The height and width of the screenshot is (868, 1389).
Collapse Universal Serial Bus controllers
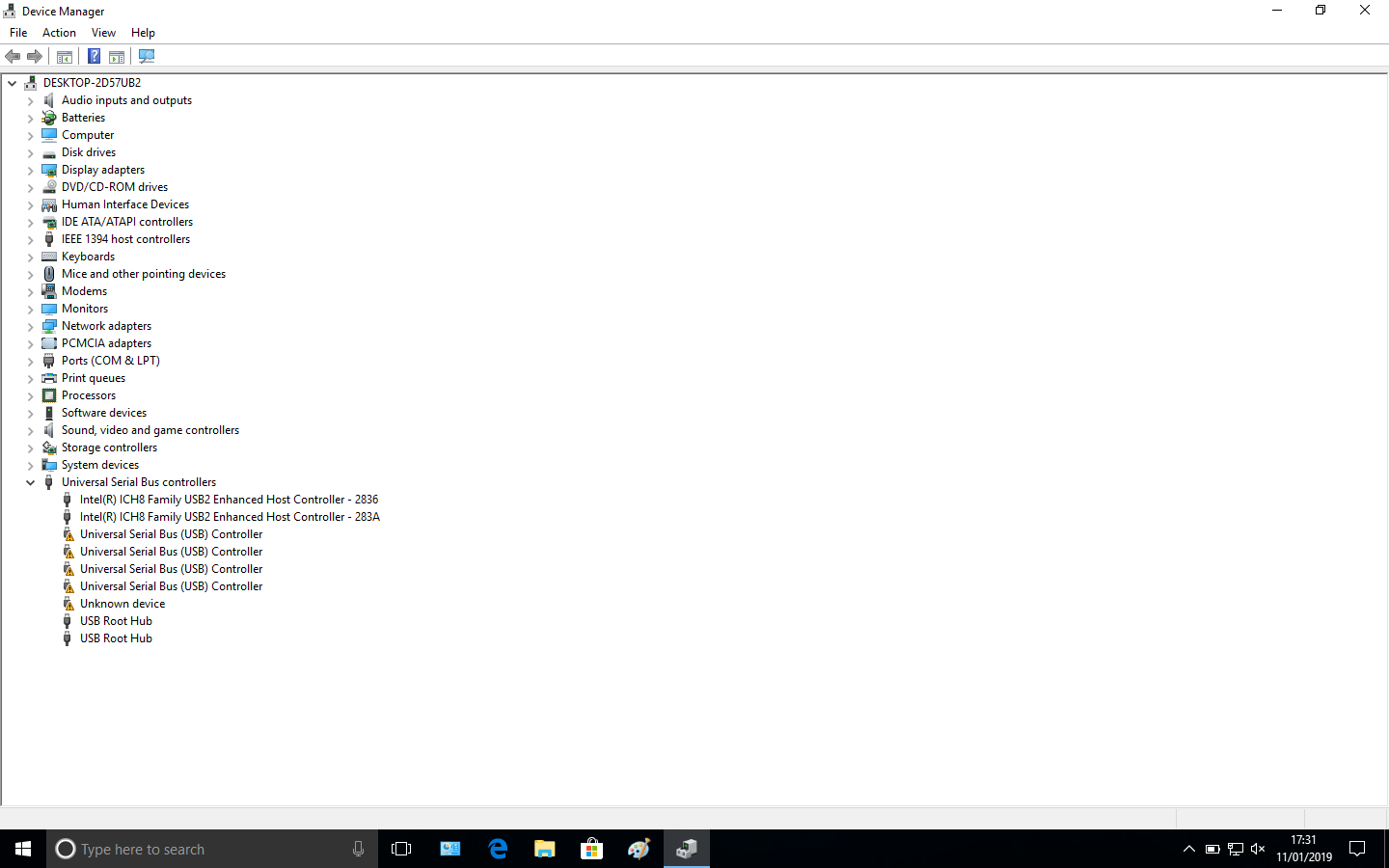point(30,482)
